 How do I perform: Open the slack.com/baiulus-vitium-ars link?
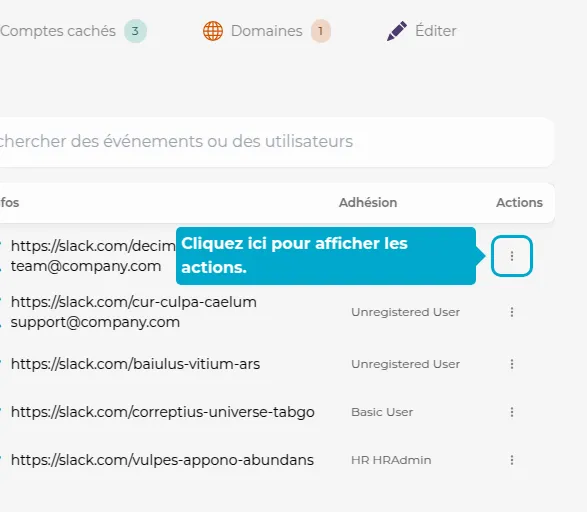point(135,364)
